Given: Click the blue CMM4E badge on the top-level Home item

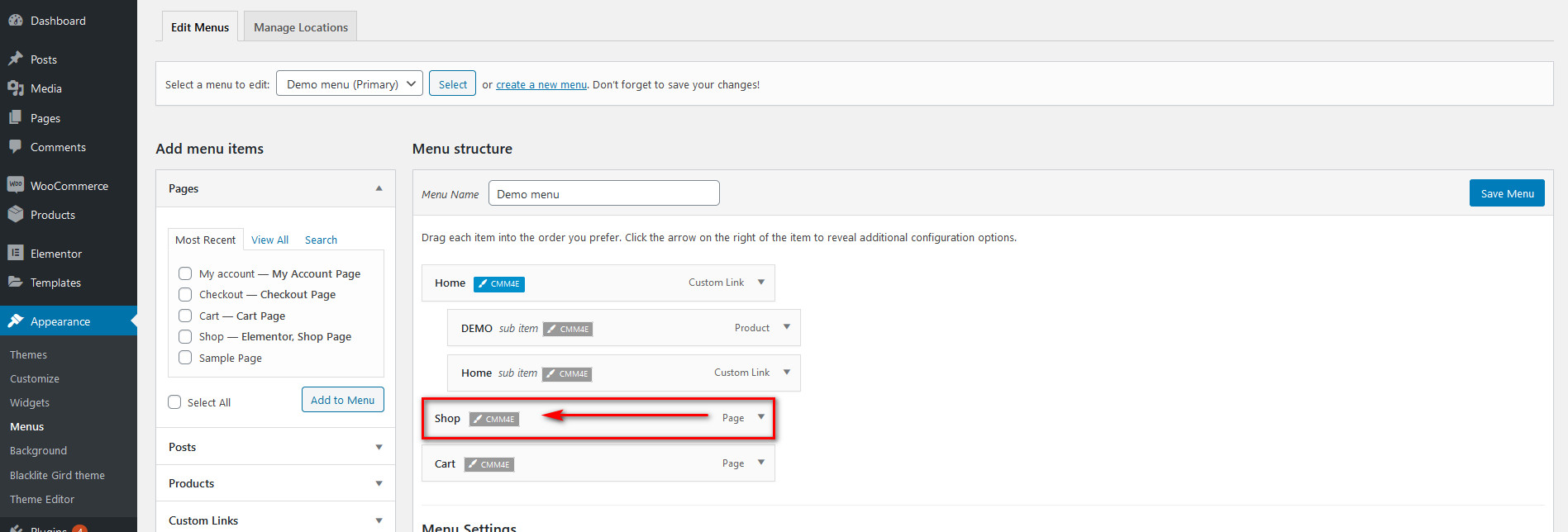Looking at the screenshot, I should [499, 284].
